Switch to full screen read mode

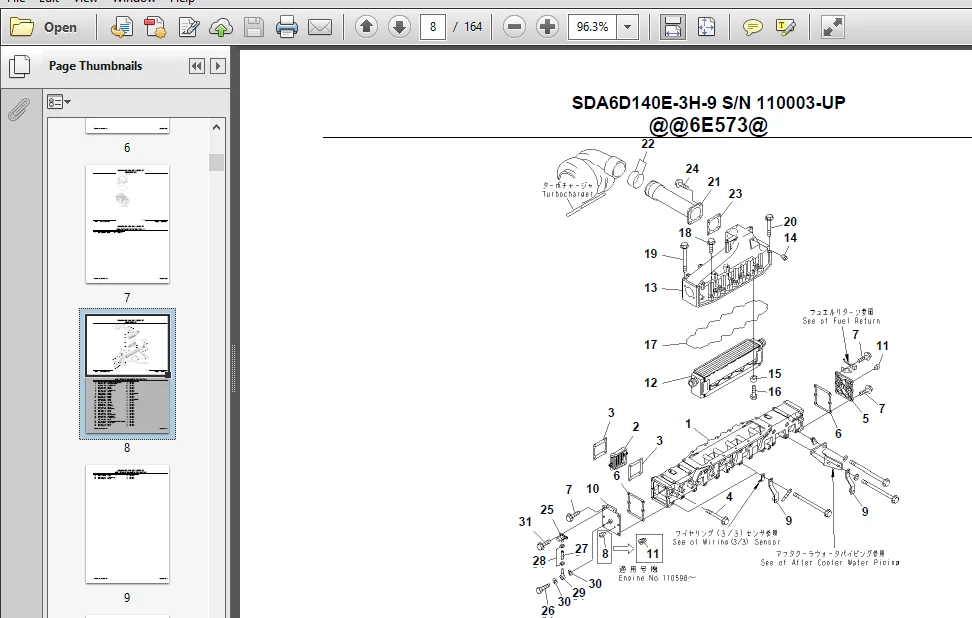pos(833,27)
